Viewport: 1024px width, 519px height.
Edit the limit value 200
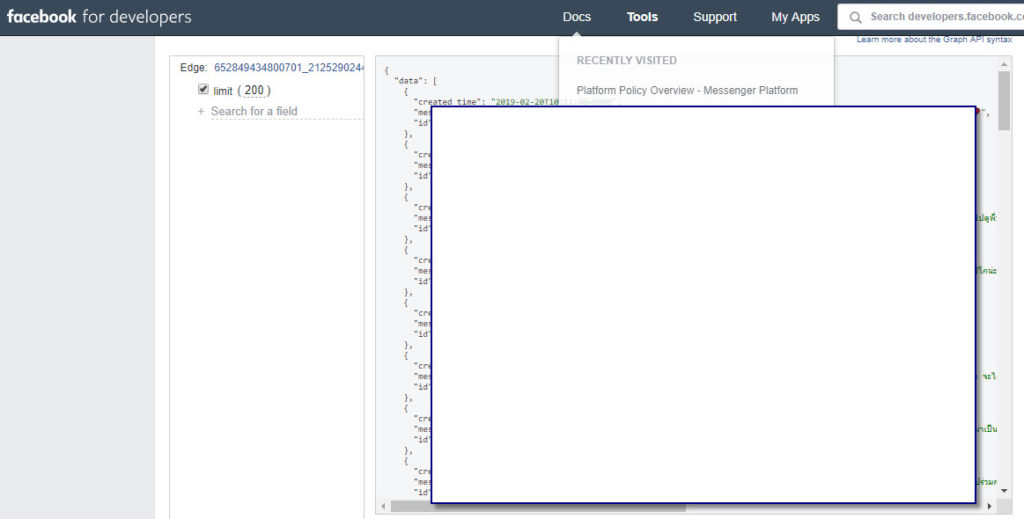(254, 91)
